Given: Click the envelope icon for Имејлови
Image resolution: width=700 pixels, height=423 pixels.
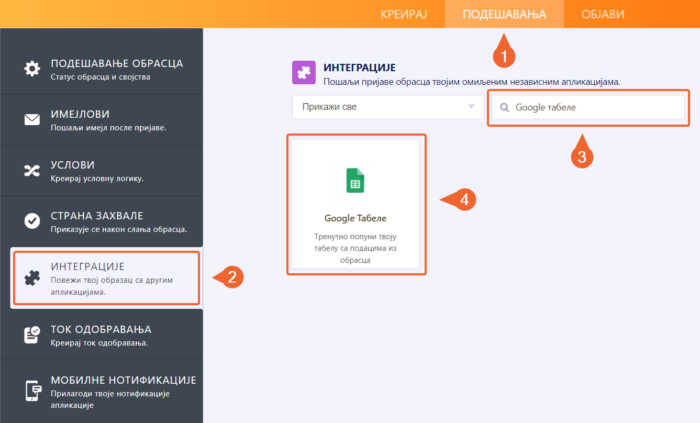Looking at the screenshot, I should point(32,120).
